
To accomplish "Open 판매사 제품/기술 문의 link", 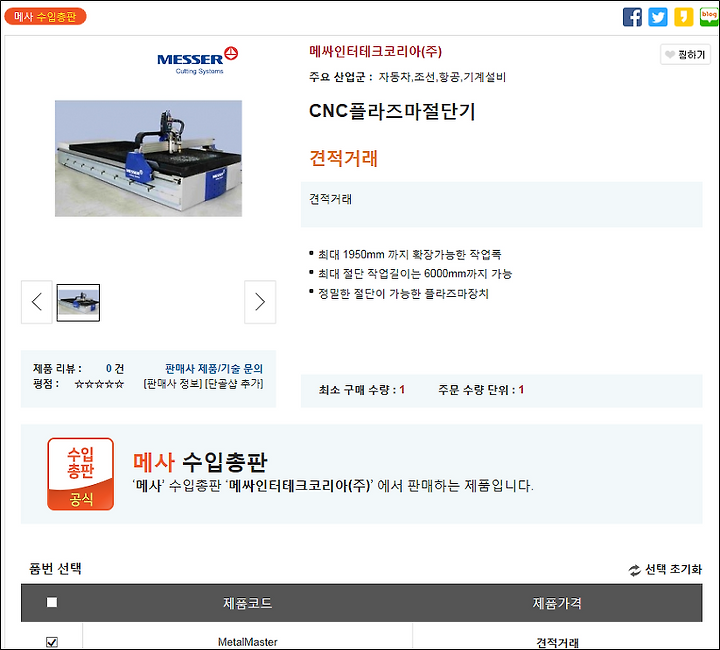I will 214,368.
